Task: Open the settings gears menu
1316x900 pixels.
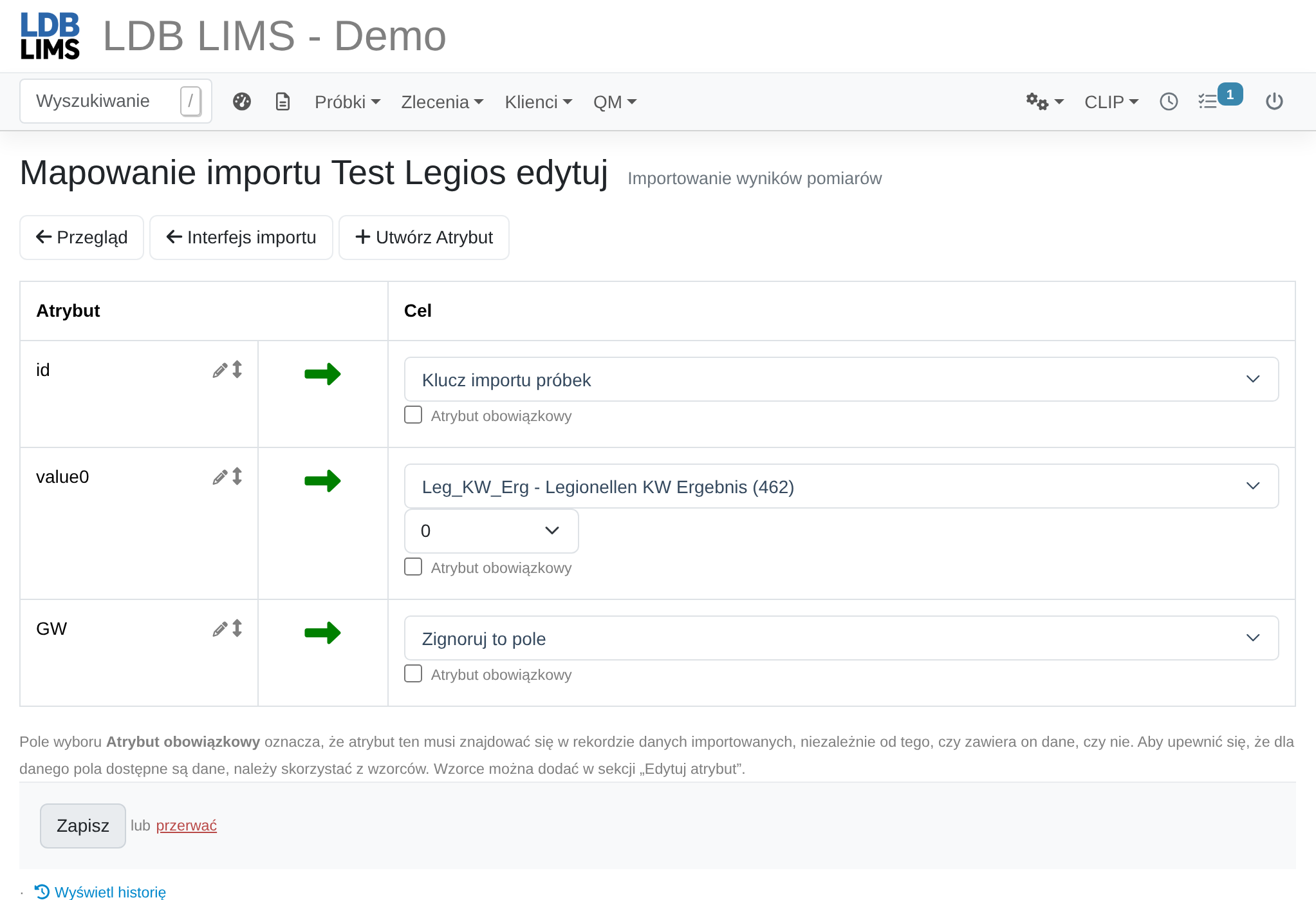Action: [1044, 102]
